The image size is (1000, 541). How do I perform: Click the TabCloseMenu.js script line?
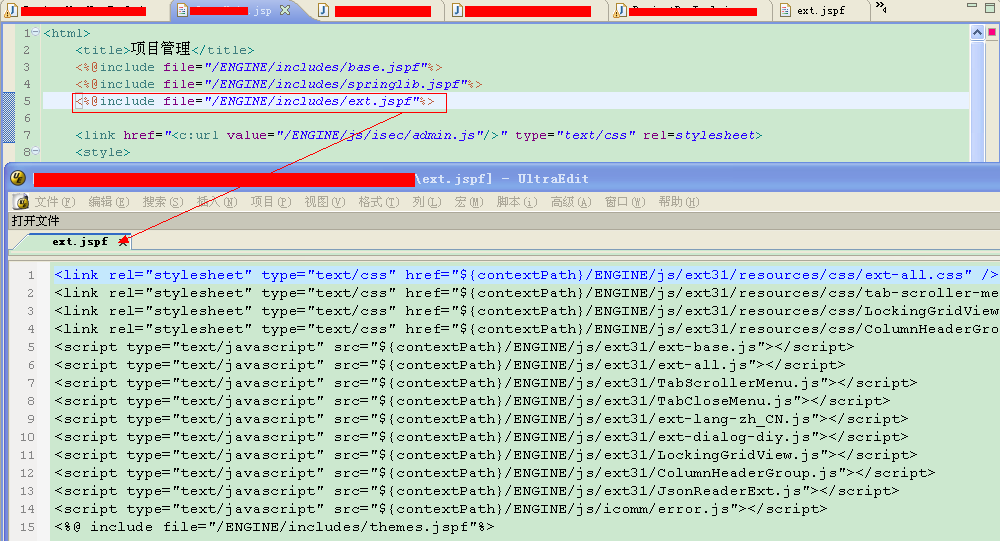click(472, 401)
